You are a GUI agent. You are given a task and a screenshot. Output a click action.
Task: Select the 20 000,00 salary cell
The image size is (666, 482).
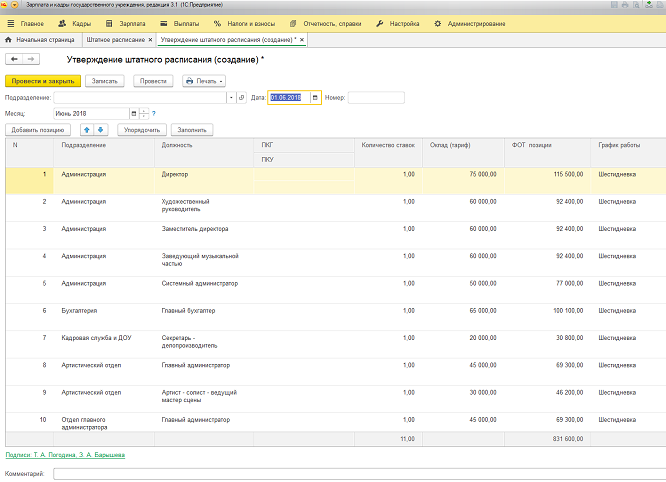[x=463, y=344]
